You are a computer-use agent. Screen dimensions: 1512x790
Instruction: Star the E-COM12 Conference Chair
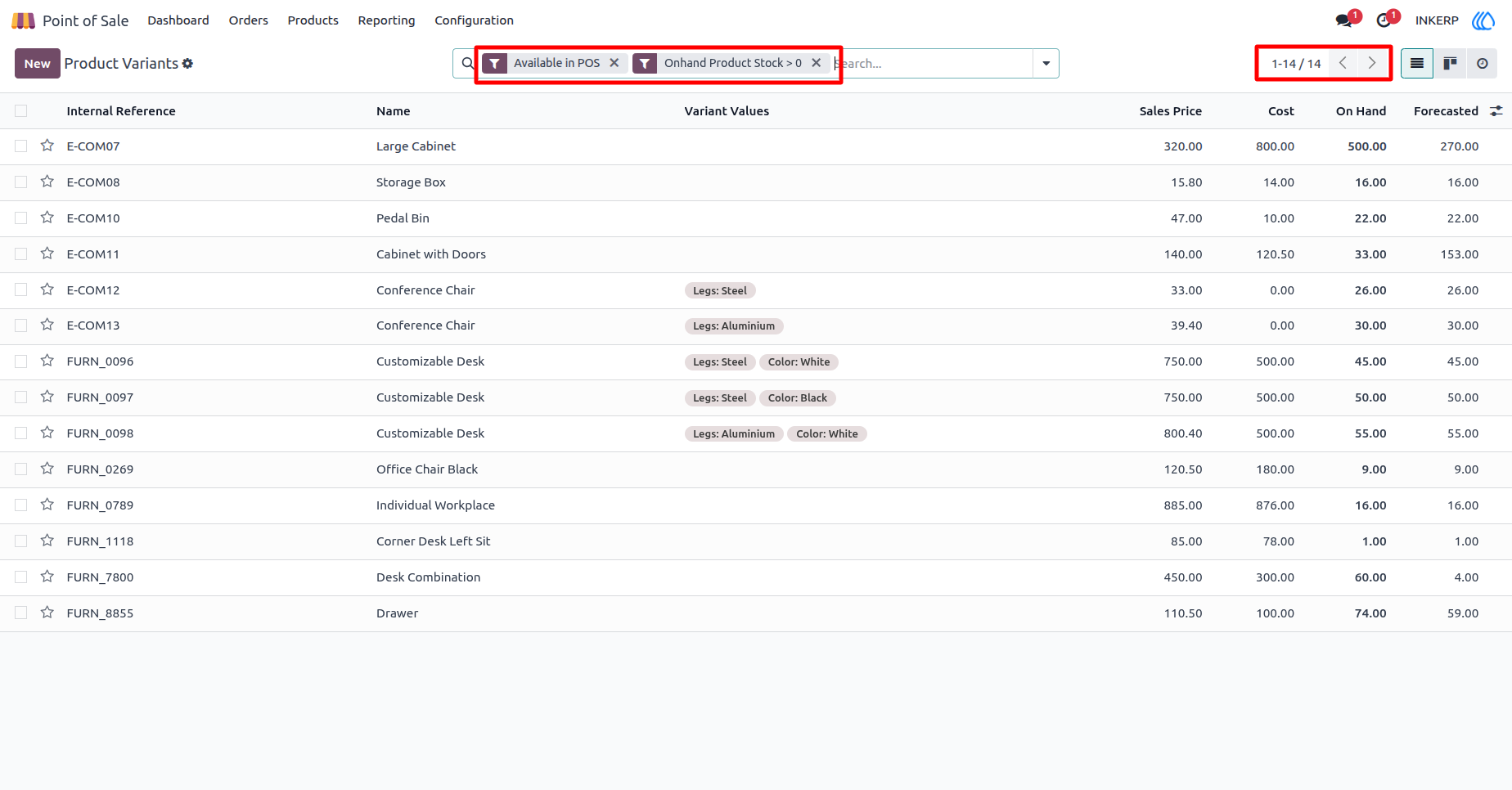47,290
